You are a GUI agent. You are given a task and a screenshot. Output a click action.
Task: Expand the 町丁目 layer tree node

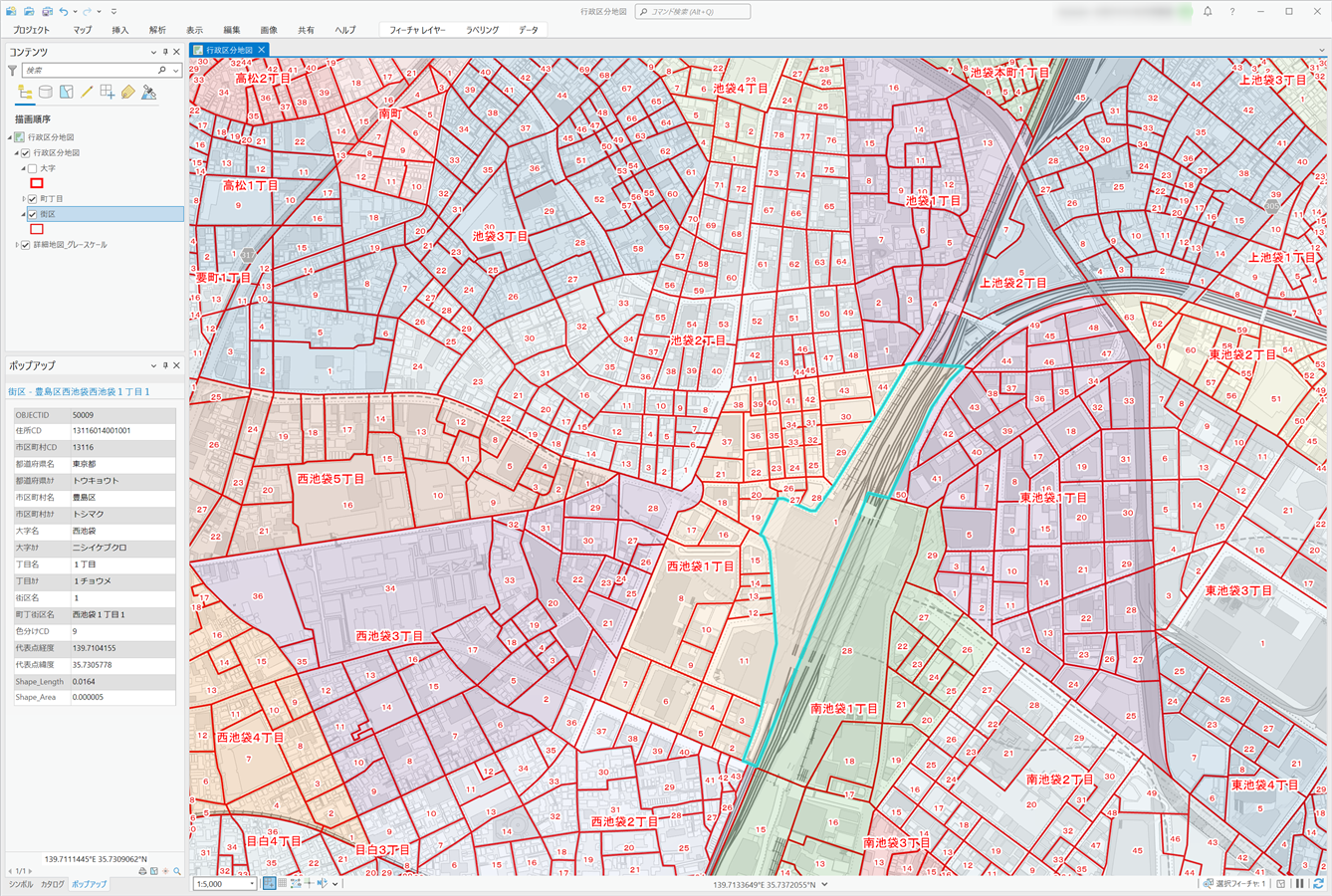(24, 199)
